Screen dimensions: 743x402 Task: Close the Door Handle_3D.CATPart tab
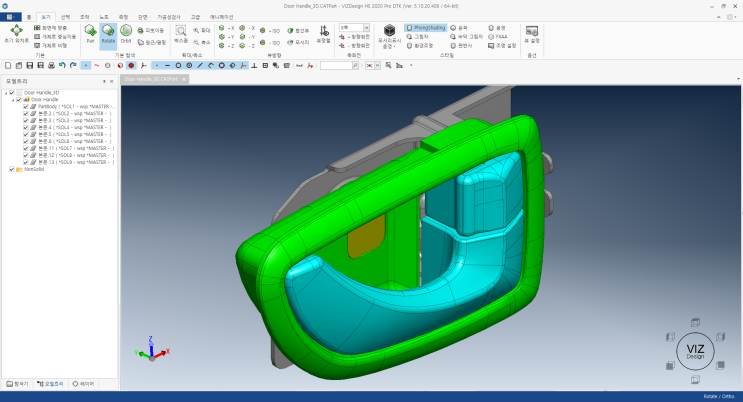184,80
